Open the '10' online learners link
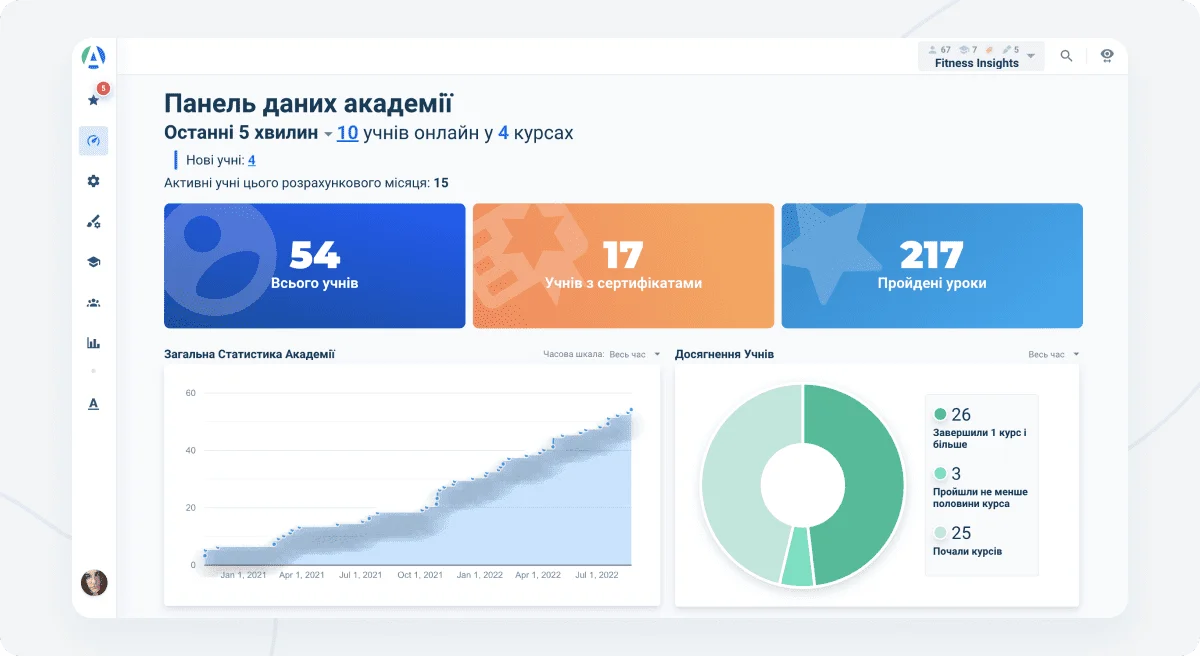Image resolution: width=1200 pixels, height=656 pixels. tap(347, 133)
